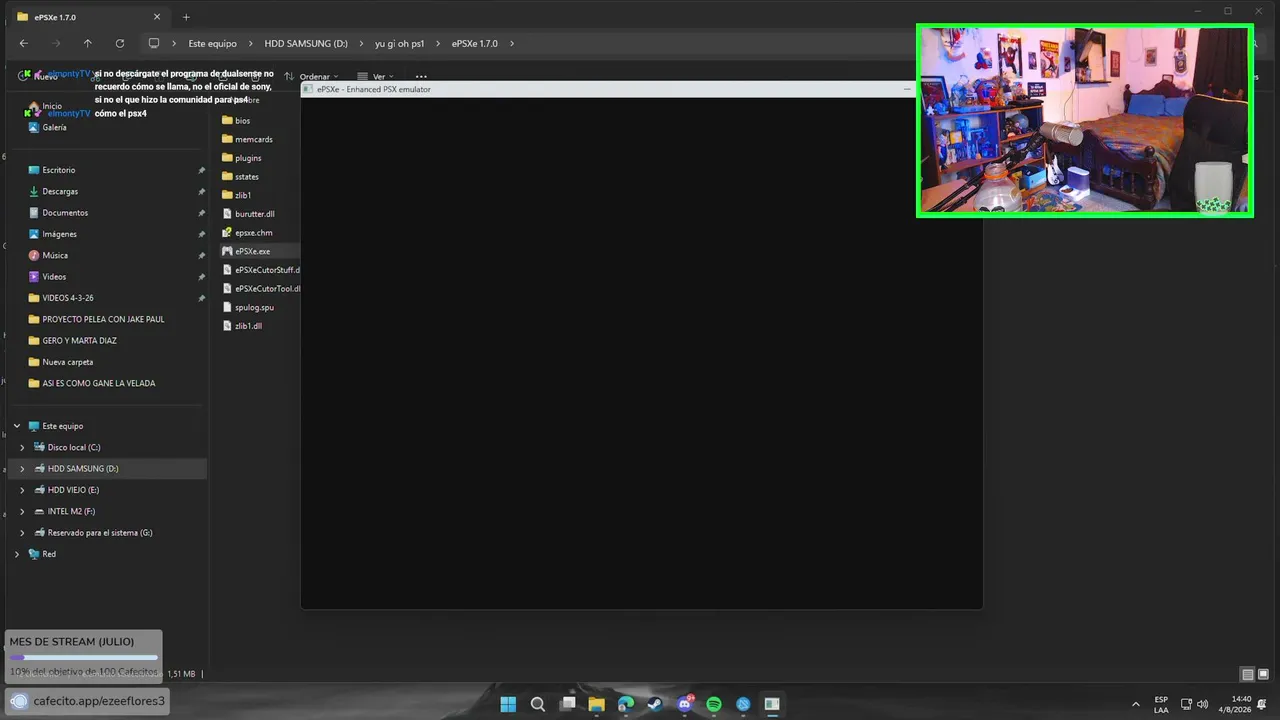1280x720 pixels.
Task: Expand INTEL M2 (F:) drive
Action: (x=22, y=511)
